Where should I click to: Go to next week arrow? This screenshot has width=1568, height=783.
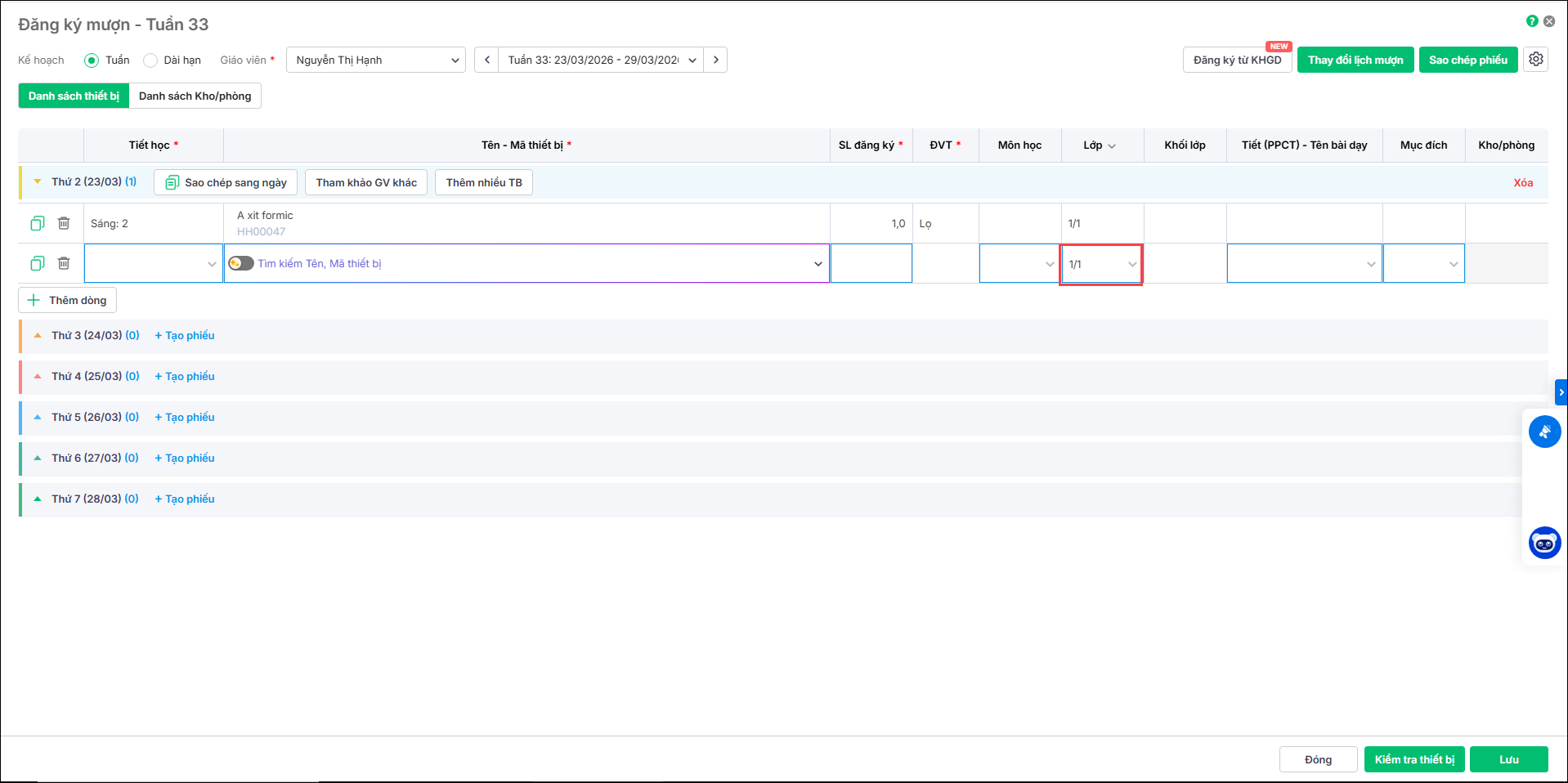pyautogui.click(x=715, y=60)
